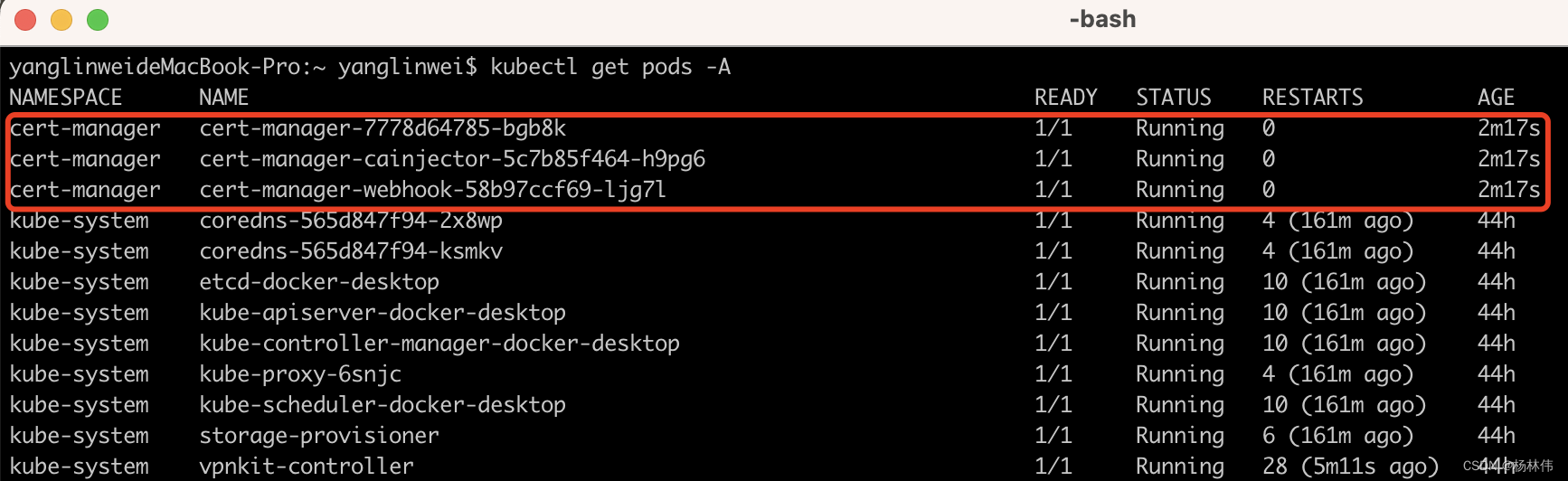Image resolution: width=1568 pixels, height=481 pixels.
Task: Click the RESTARTS column header
Action: click(x=1313, y=98)
